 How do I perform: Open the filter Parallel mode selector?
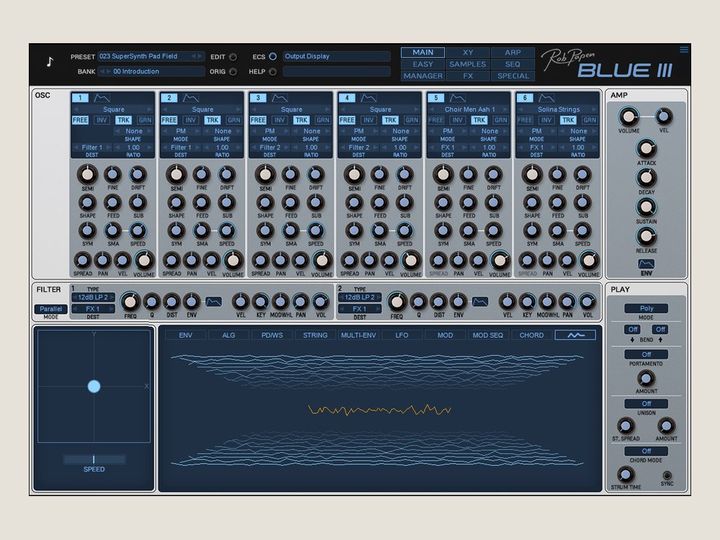(x=51, y=309)
